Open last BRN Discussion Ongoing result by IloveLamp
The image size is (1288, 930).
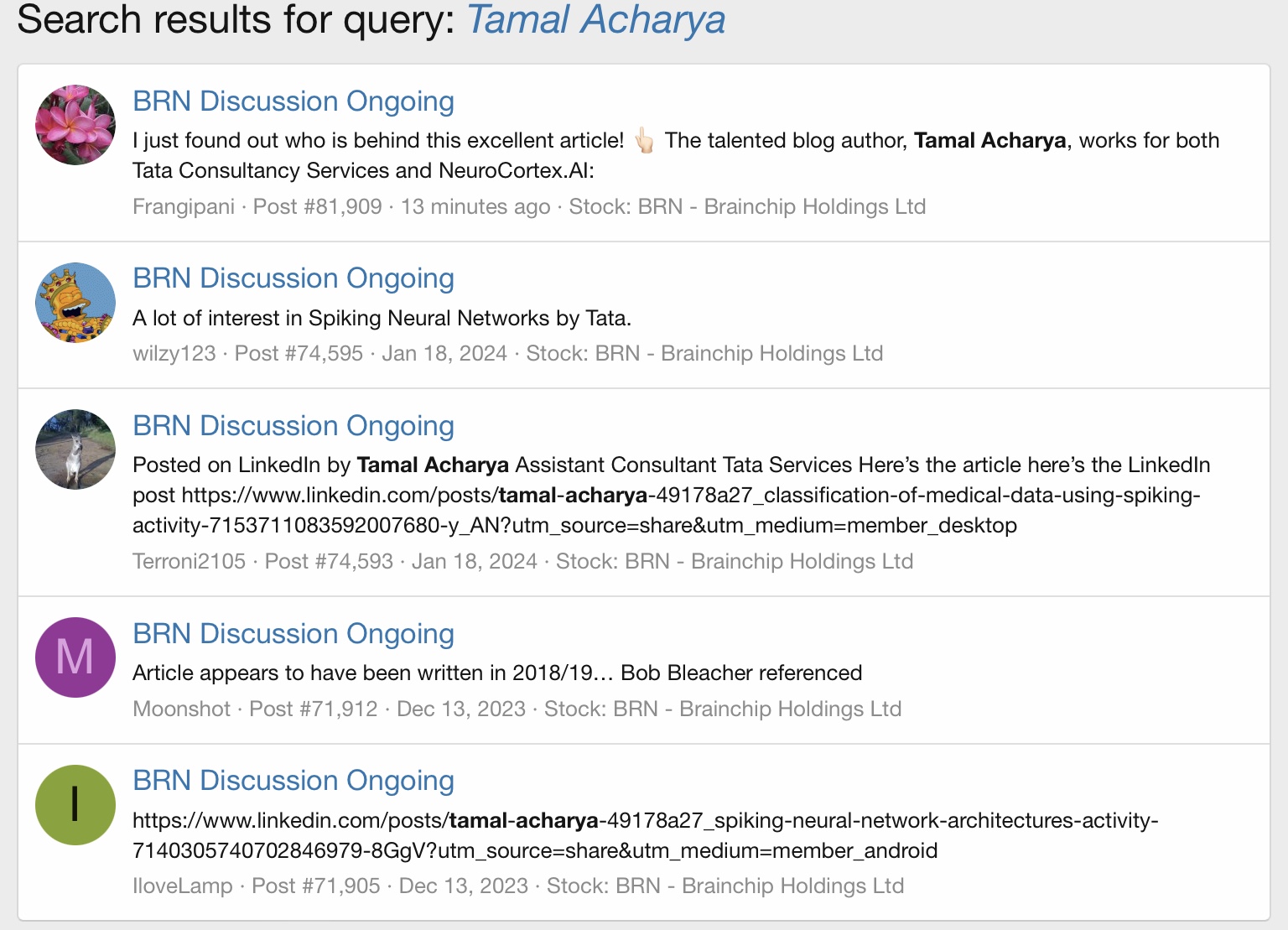(x=293, y=781)
